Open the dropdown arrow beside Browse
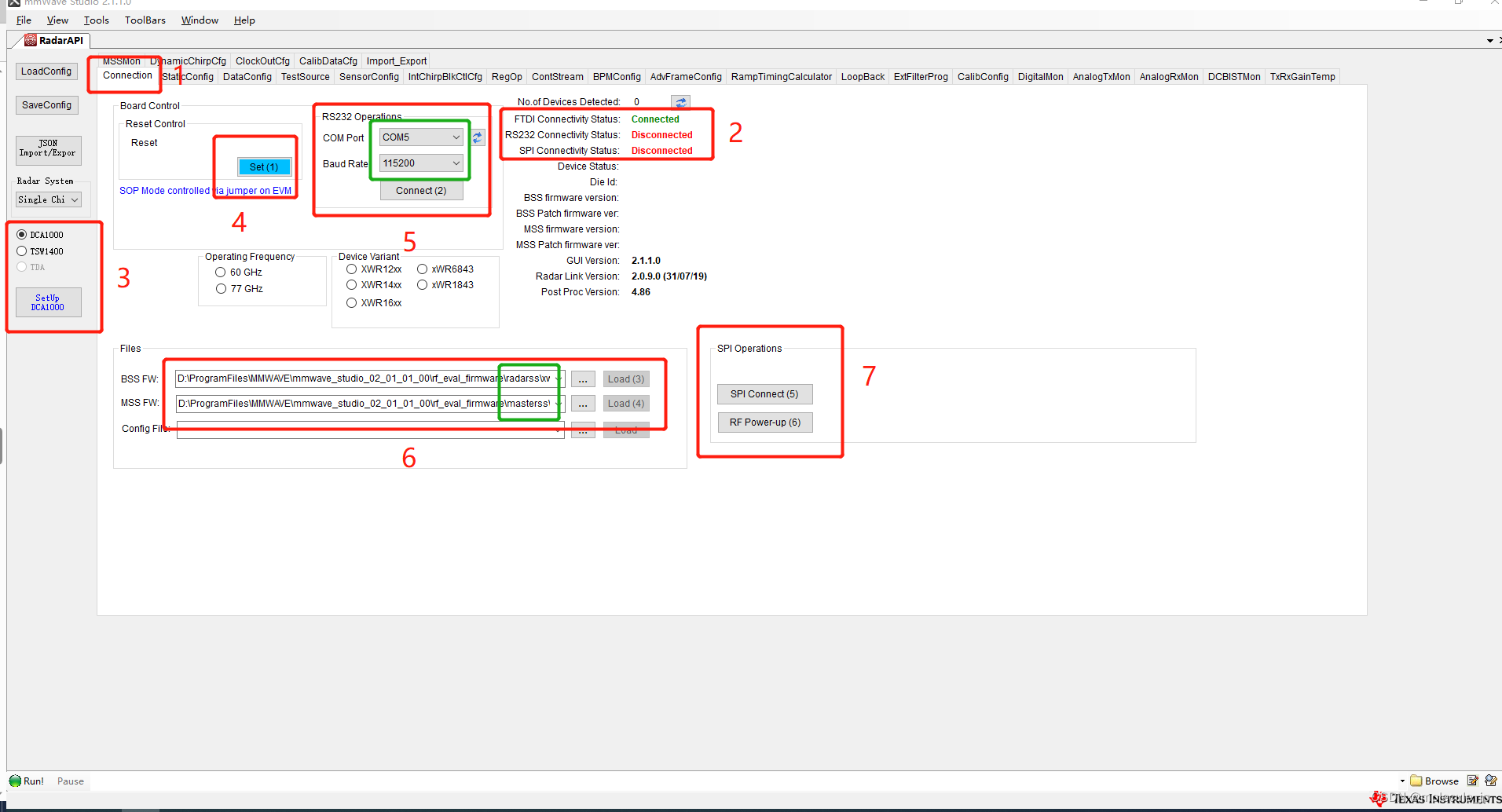This screenshot has width=1502, height=812. point(1402,781)
